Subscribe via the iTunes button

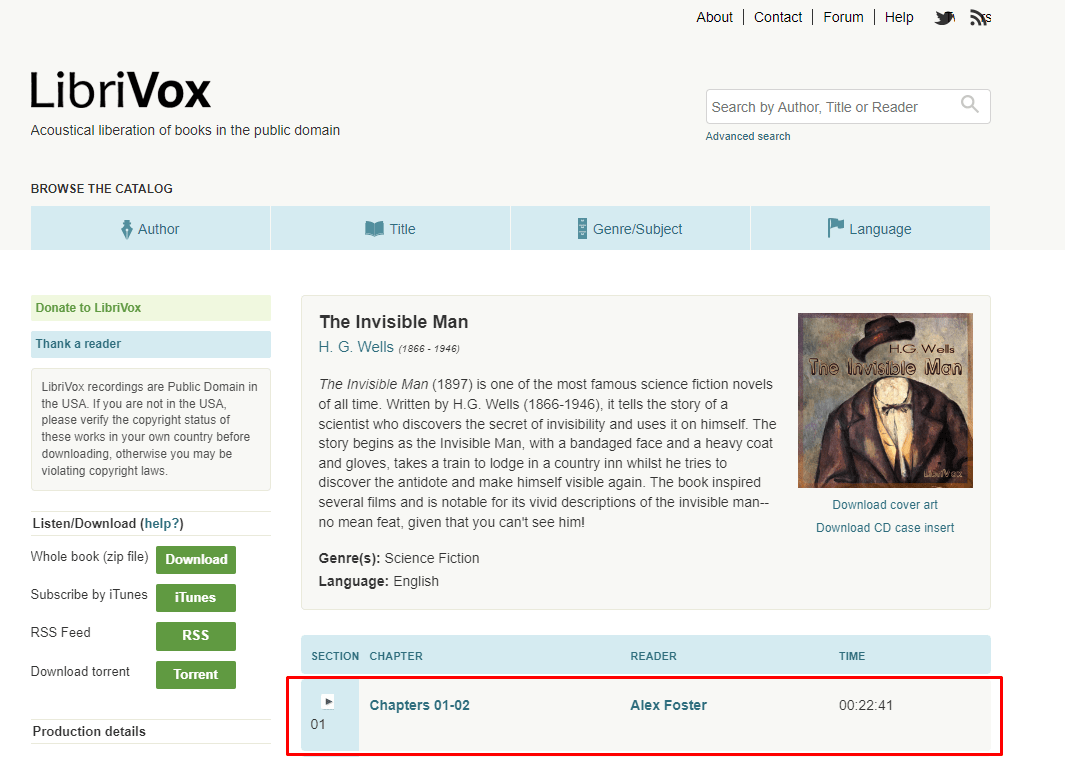pyautogui.click(x=196, y=597)
